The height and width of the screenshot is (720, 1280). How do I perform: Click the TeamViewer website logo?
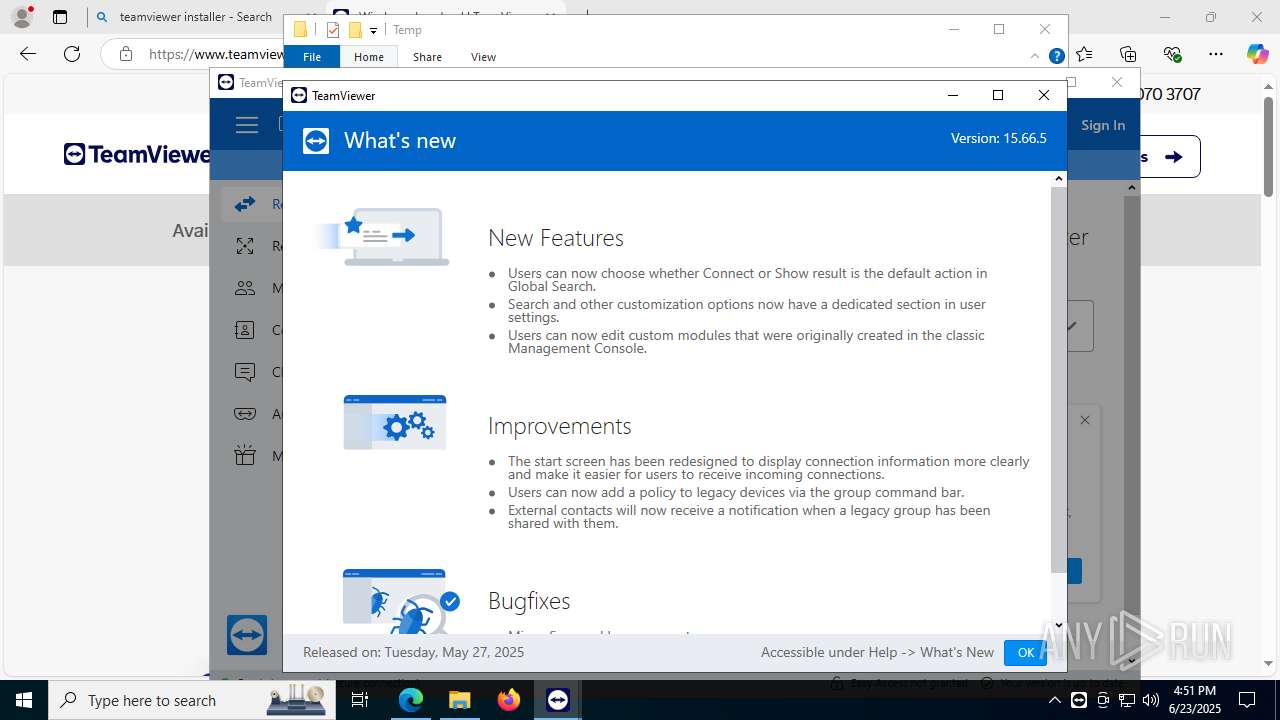click(x=137, y=154)
